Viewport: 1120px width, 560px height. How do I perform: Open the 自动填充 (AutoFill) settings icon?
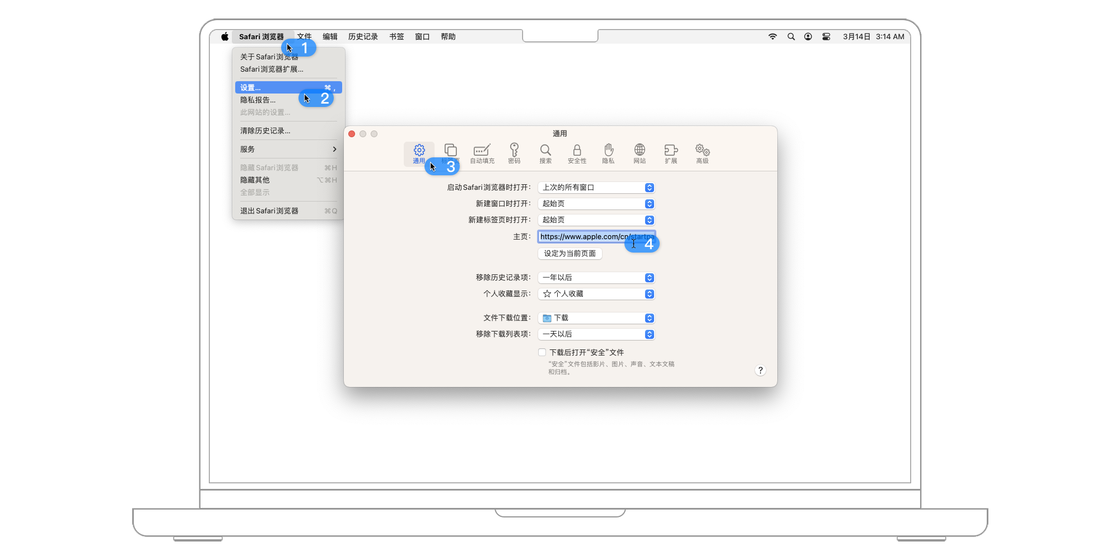482,152
